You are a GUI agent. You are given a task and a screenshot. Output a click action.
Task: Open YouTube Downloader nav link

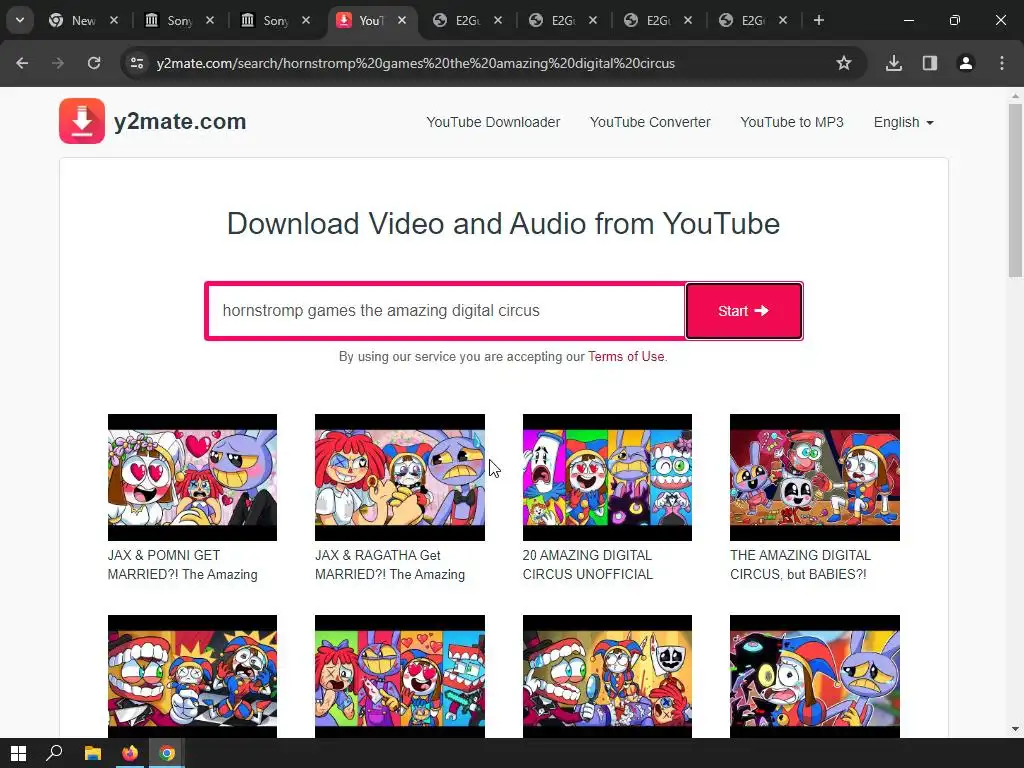[x=493, y=122]
